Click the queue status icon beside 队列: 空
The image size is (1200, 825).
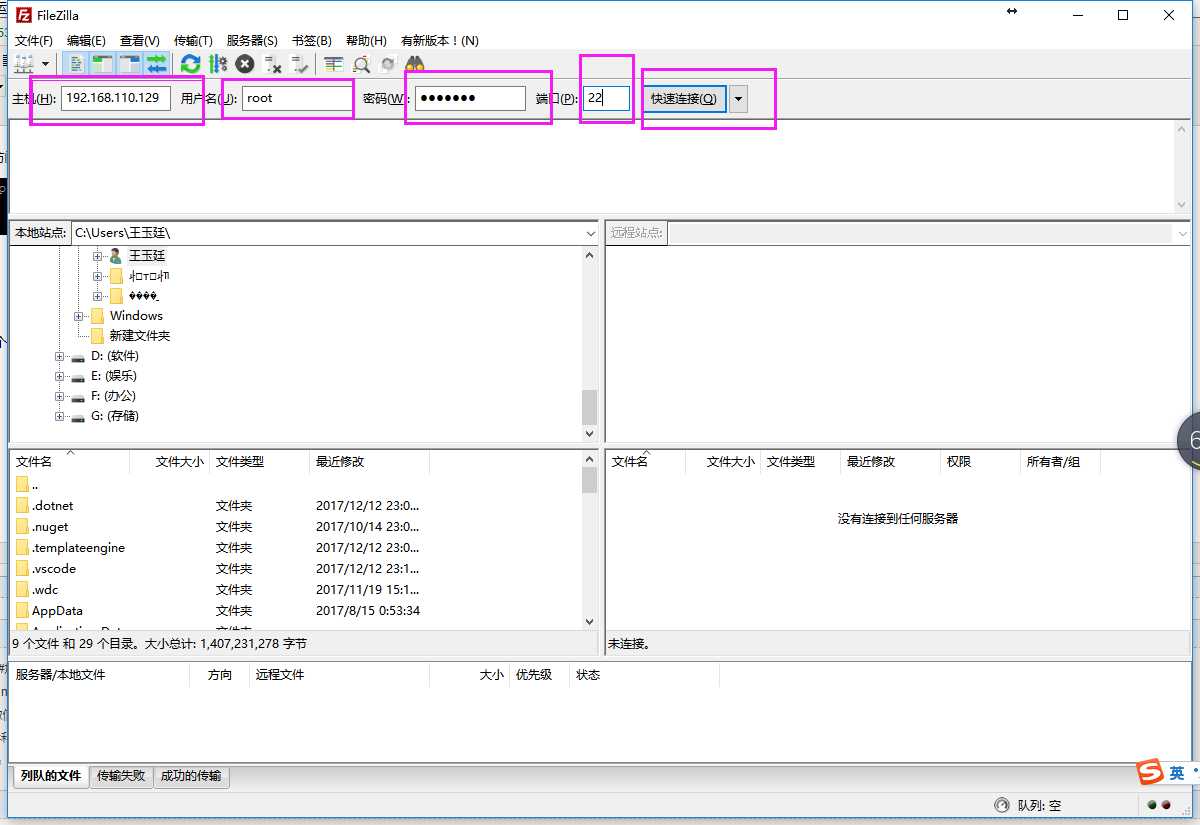(x=1002, y=805)
